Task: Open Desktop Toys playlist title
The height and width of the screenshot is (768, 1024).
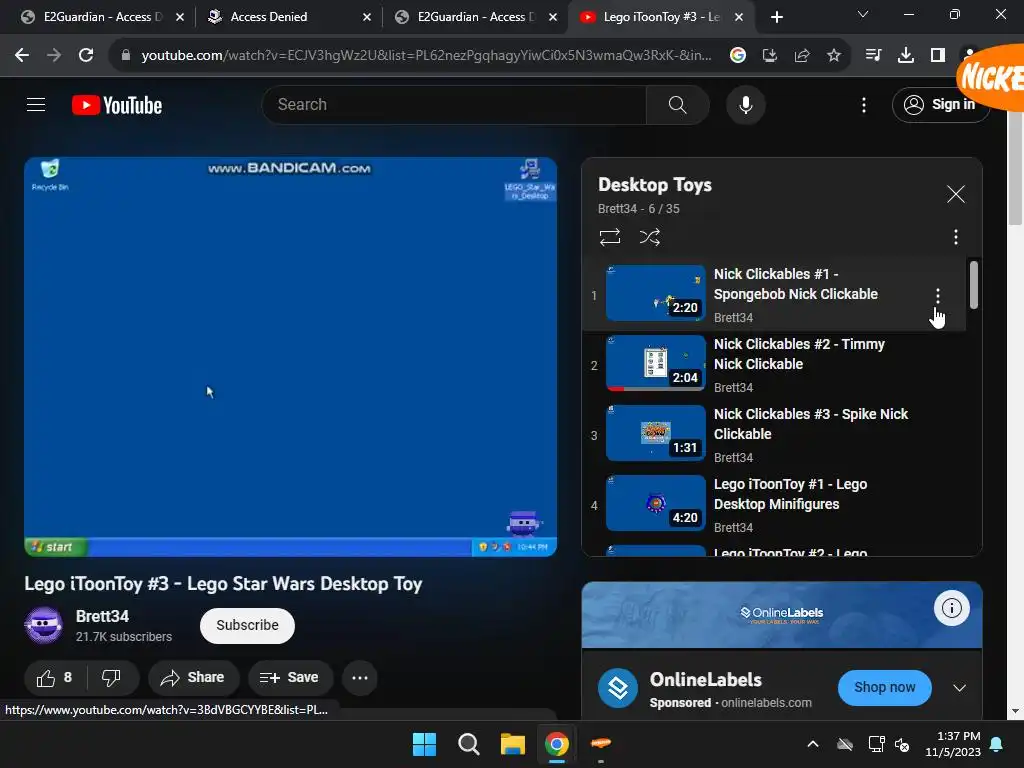Action: (655, 185)
